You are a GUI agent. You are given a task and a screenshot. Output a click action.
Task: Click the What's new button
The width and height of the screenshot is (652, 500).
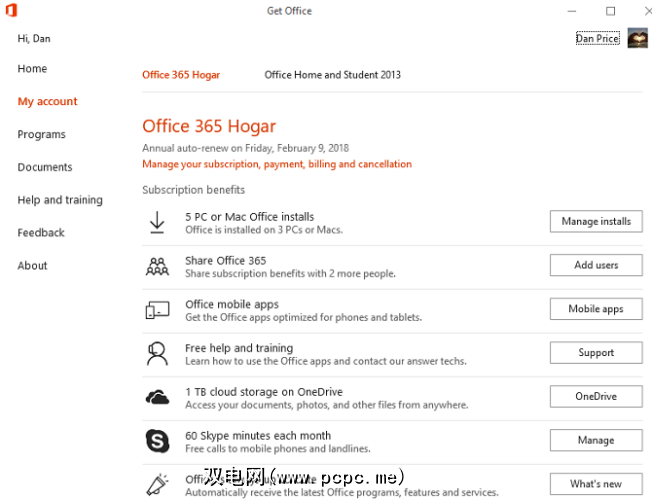(x=596, y=484)
